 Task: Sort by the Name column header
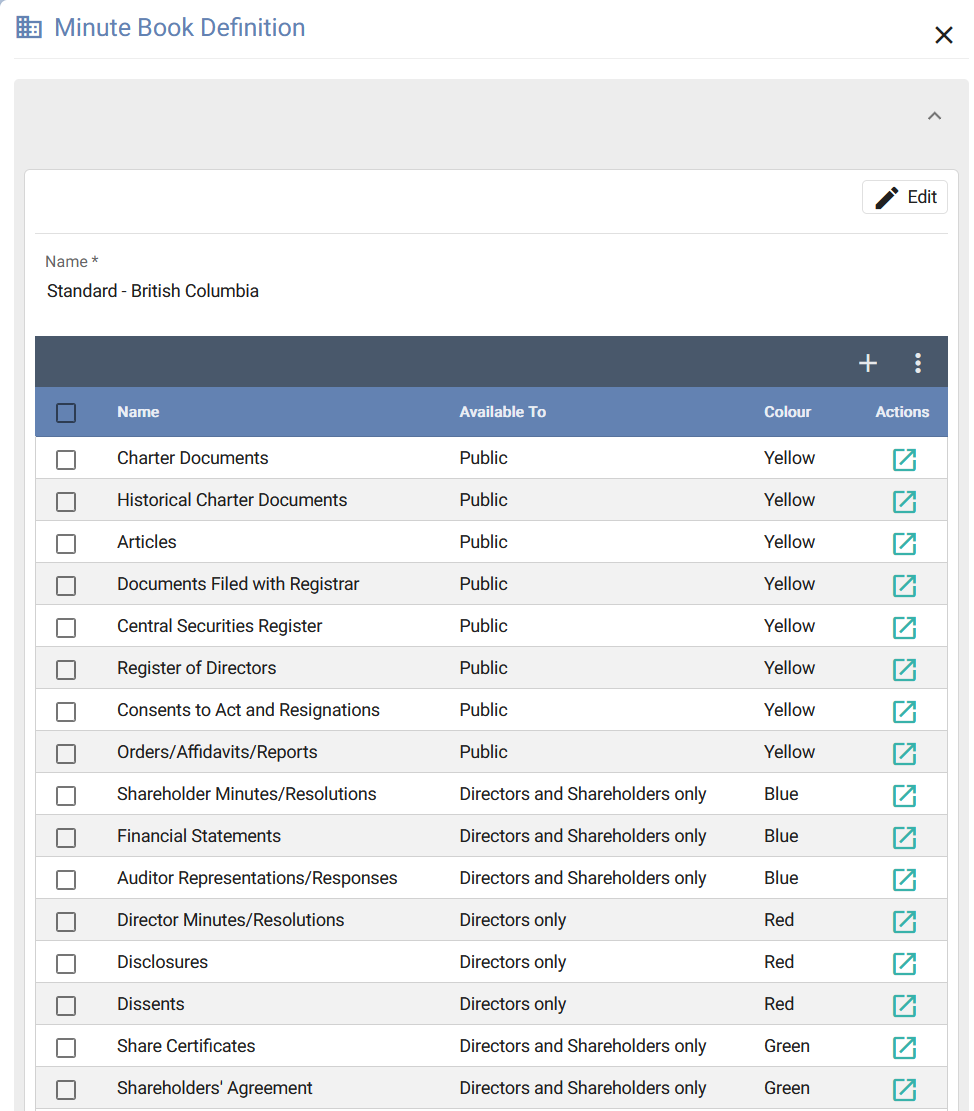138,412
